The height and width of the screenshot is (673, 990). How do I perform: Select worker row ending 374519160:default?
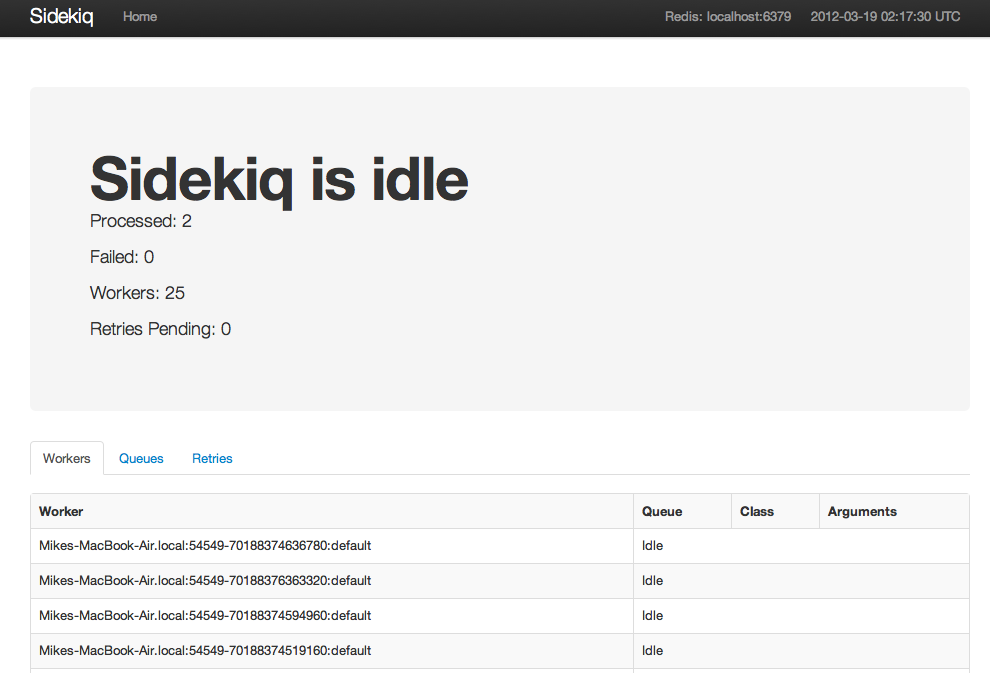[499, 651]
